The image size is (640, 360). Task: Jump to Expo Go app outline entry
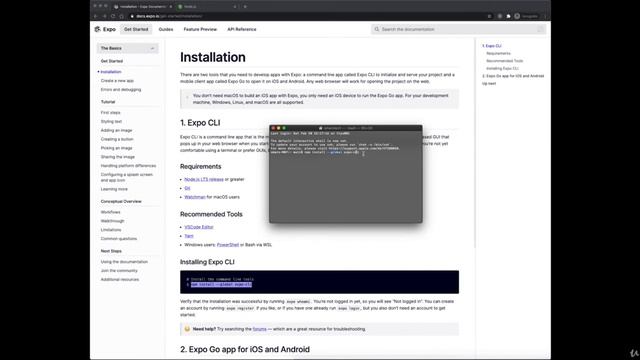point(513,76)
